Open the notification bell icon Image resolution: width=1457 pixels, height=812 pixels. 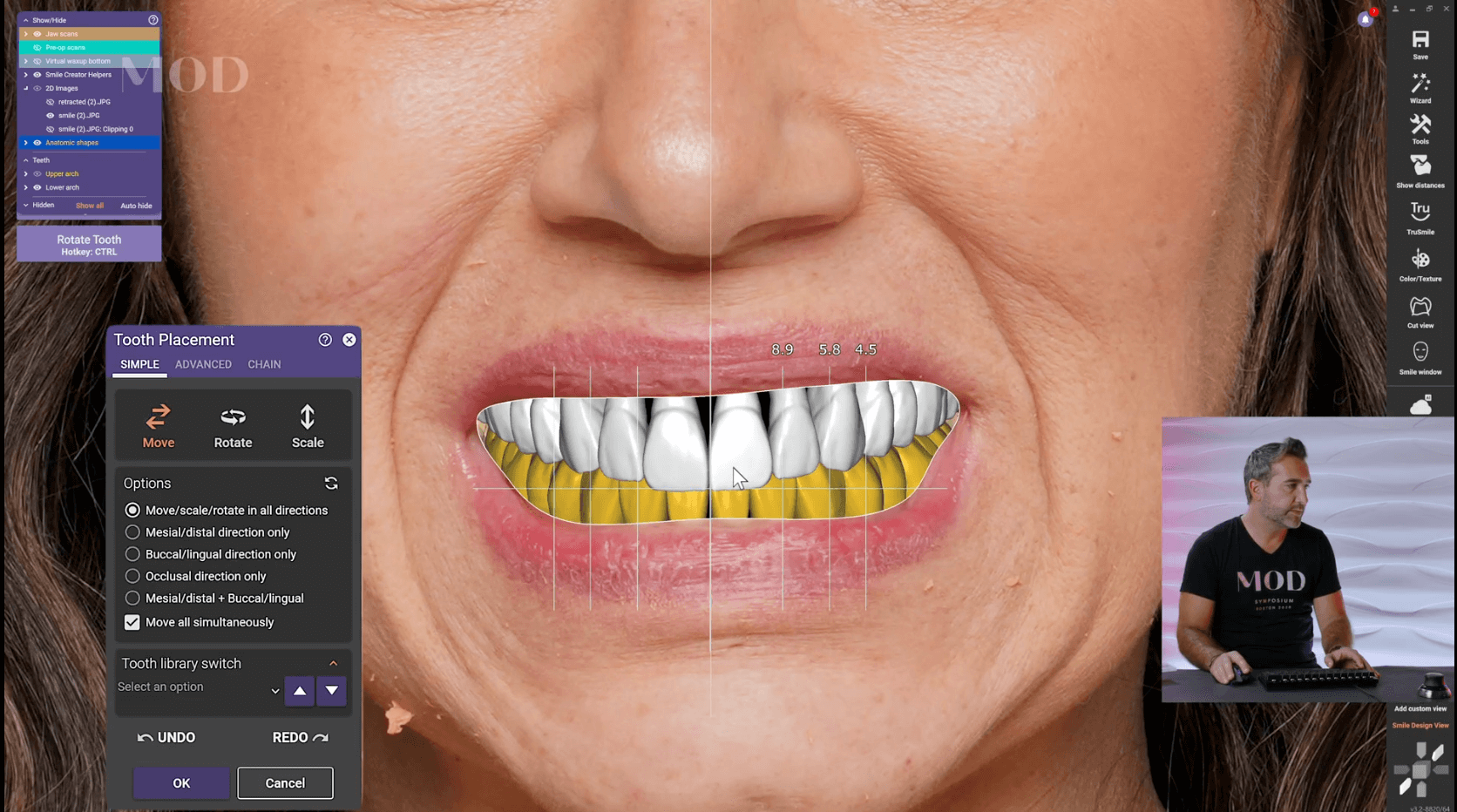point(1366,19)
